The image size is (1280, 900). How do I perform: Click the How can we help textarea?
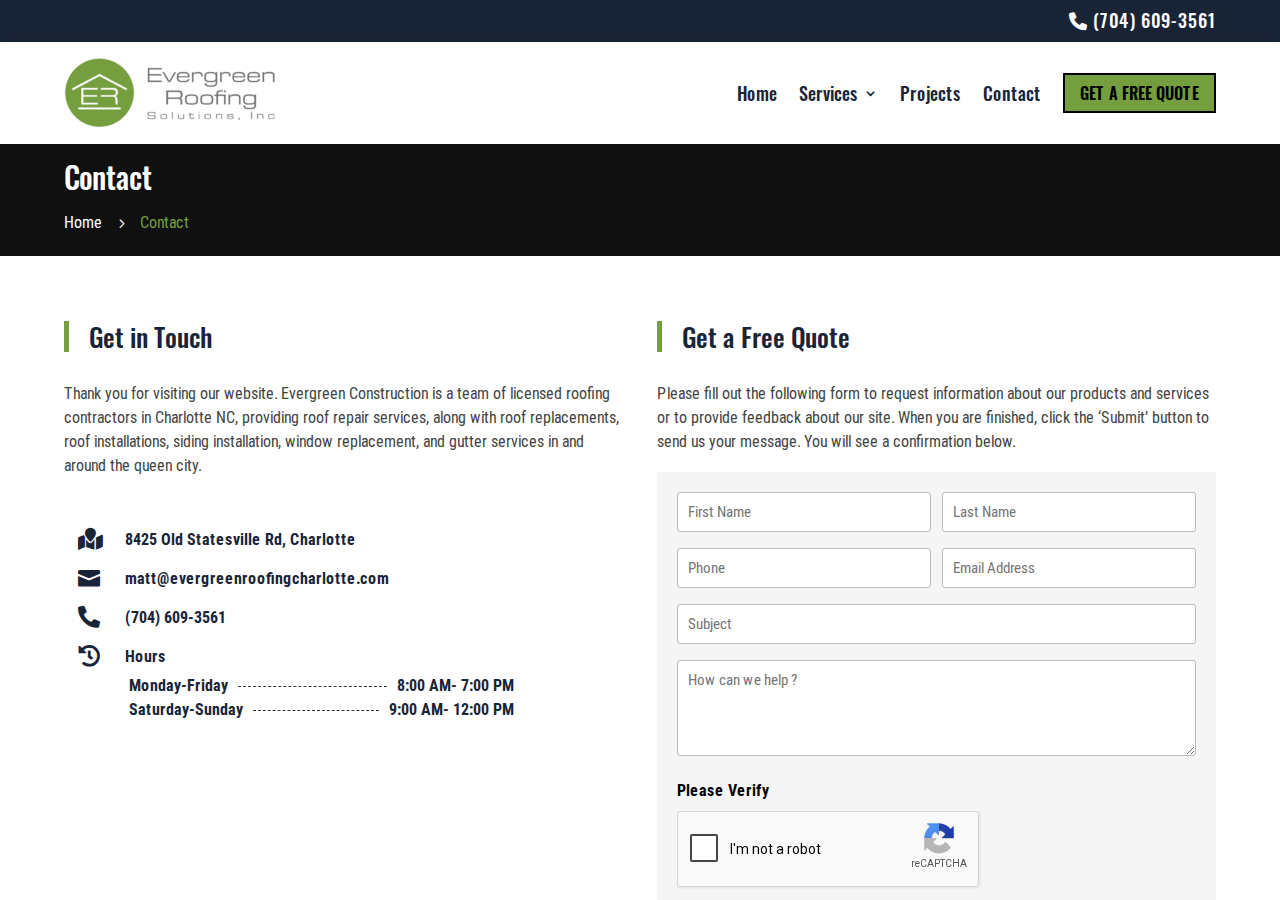[x=936, y=708]
